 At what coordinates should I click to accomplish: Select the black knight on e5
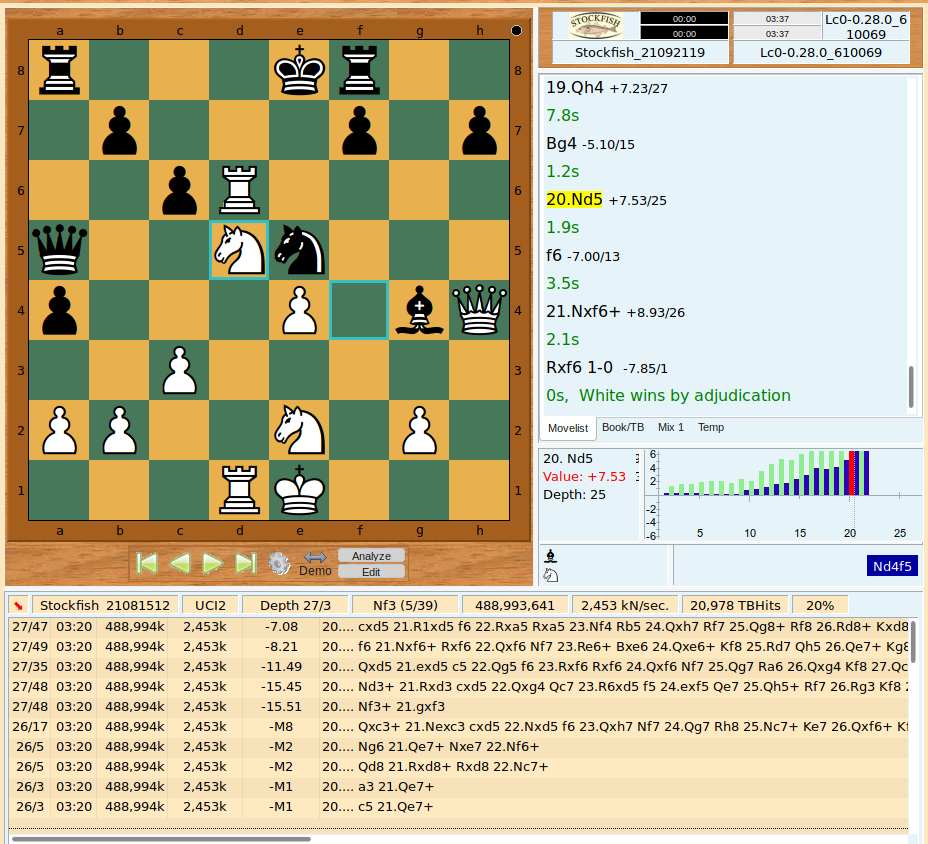point(299,250)
